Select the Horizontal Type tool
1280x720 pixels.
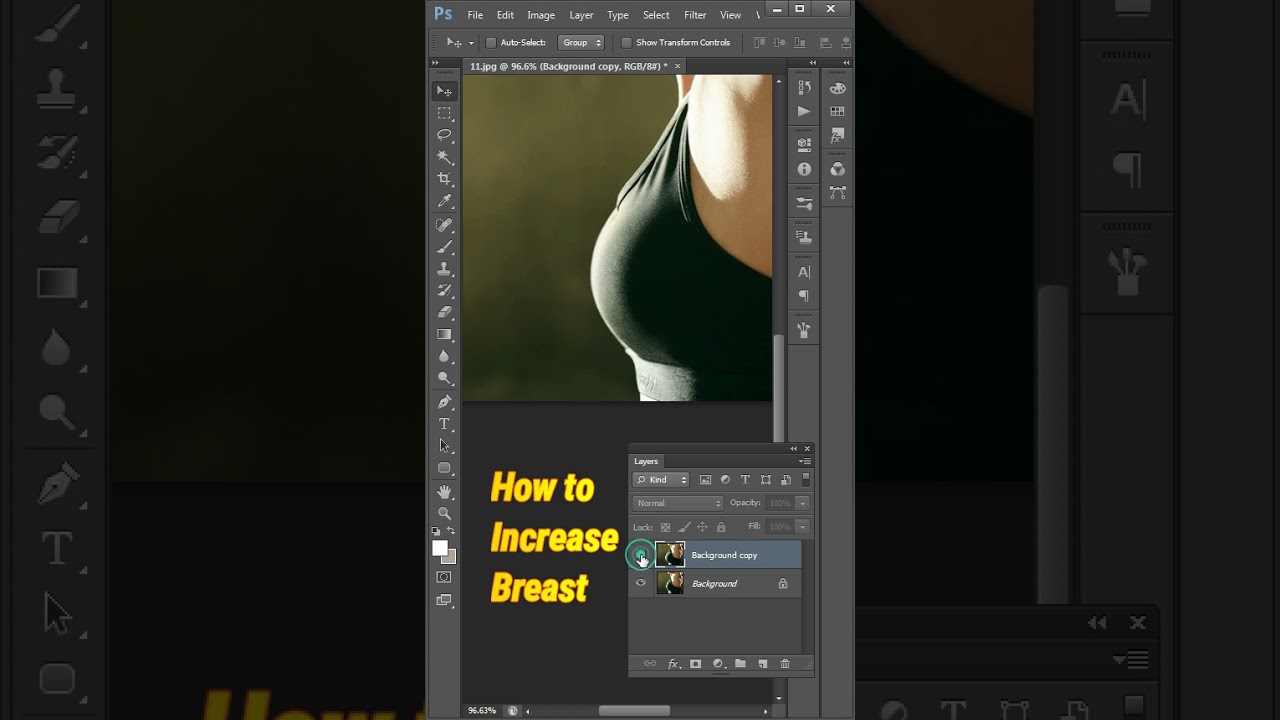click(445, 424)
